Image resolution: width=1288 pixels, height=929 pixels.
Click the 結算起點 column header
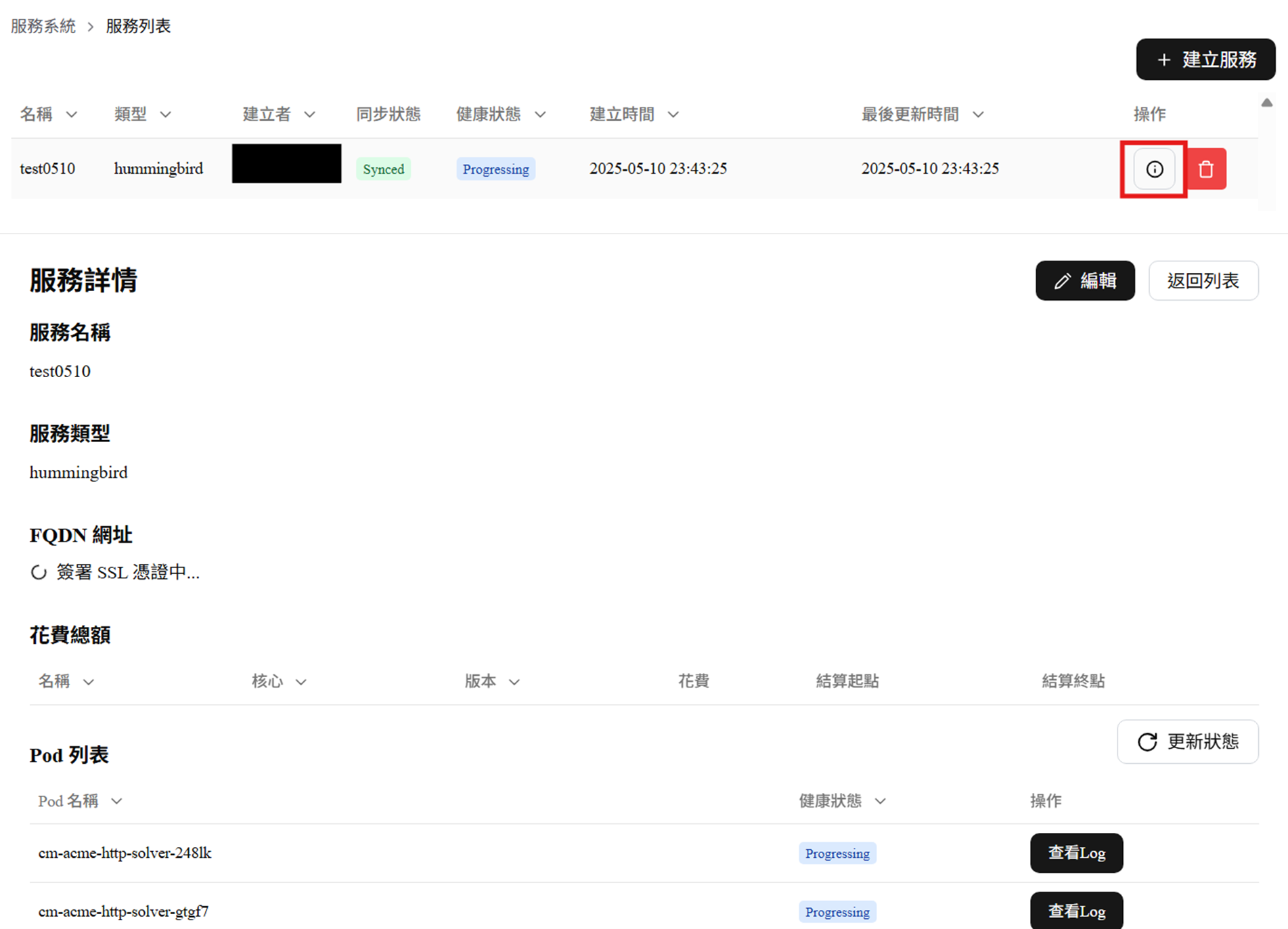click(847, 681)
